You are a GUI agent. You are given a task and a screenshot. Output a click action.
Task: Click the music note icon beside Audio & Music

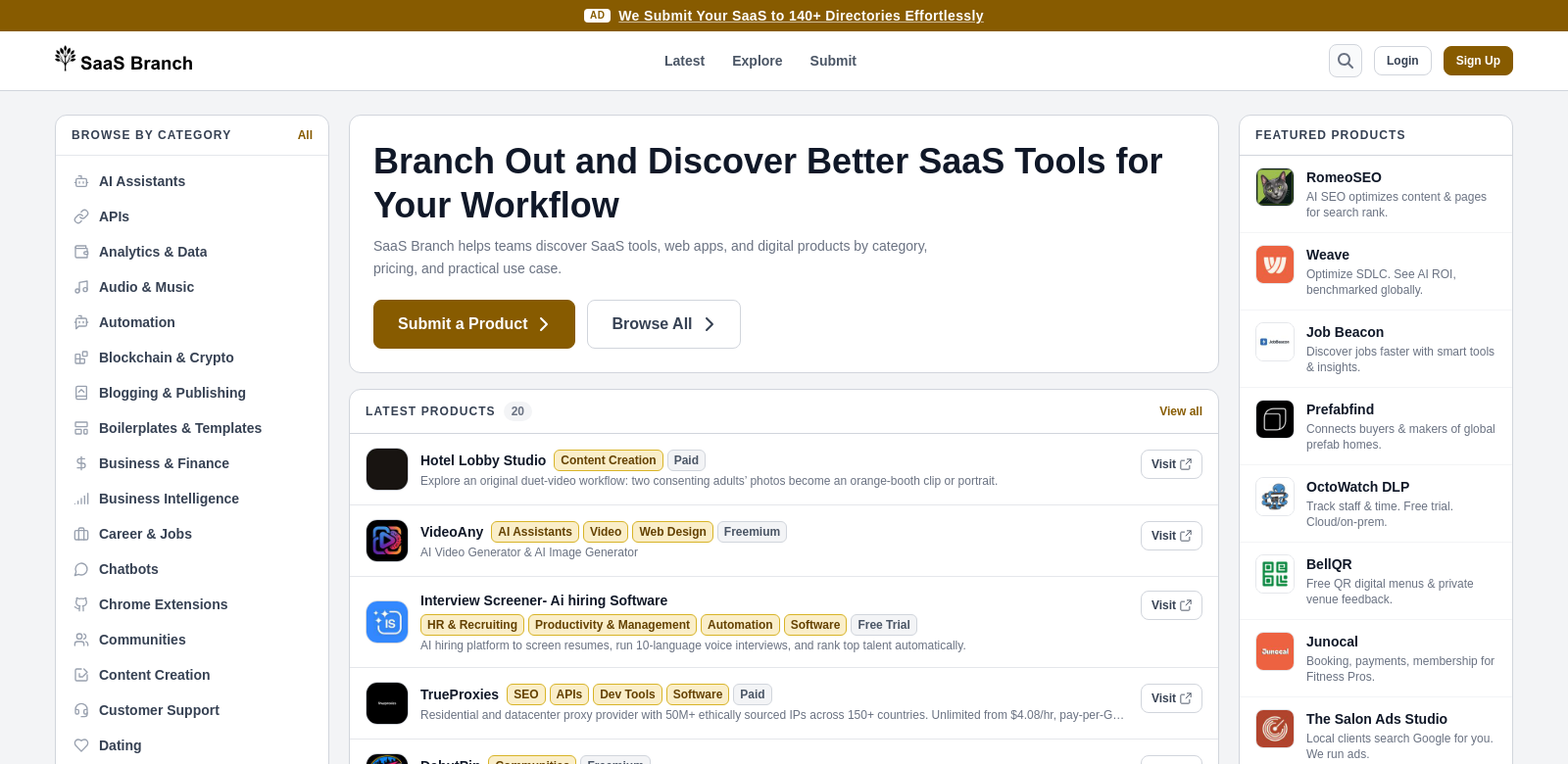click(81, 287)
